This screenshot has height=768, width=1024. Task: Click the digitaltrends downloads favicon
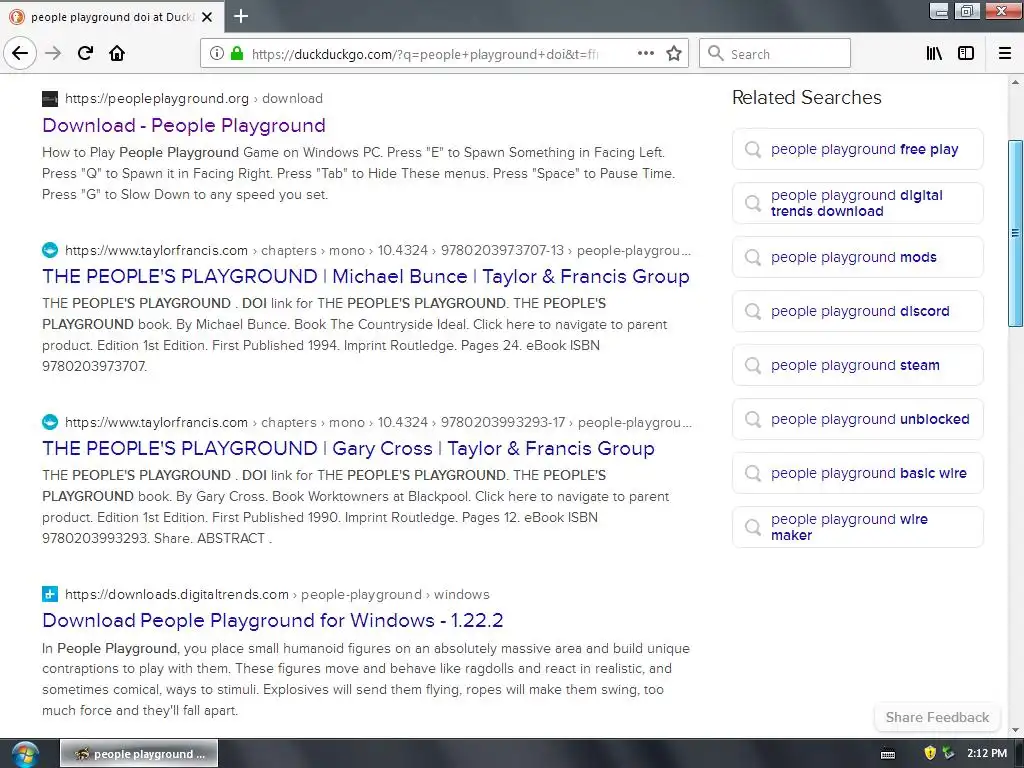coord(50,594)
